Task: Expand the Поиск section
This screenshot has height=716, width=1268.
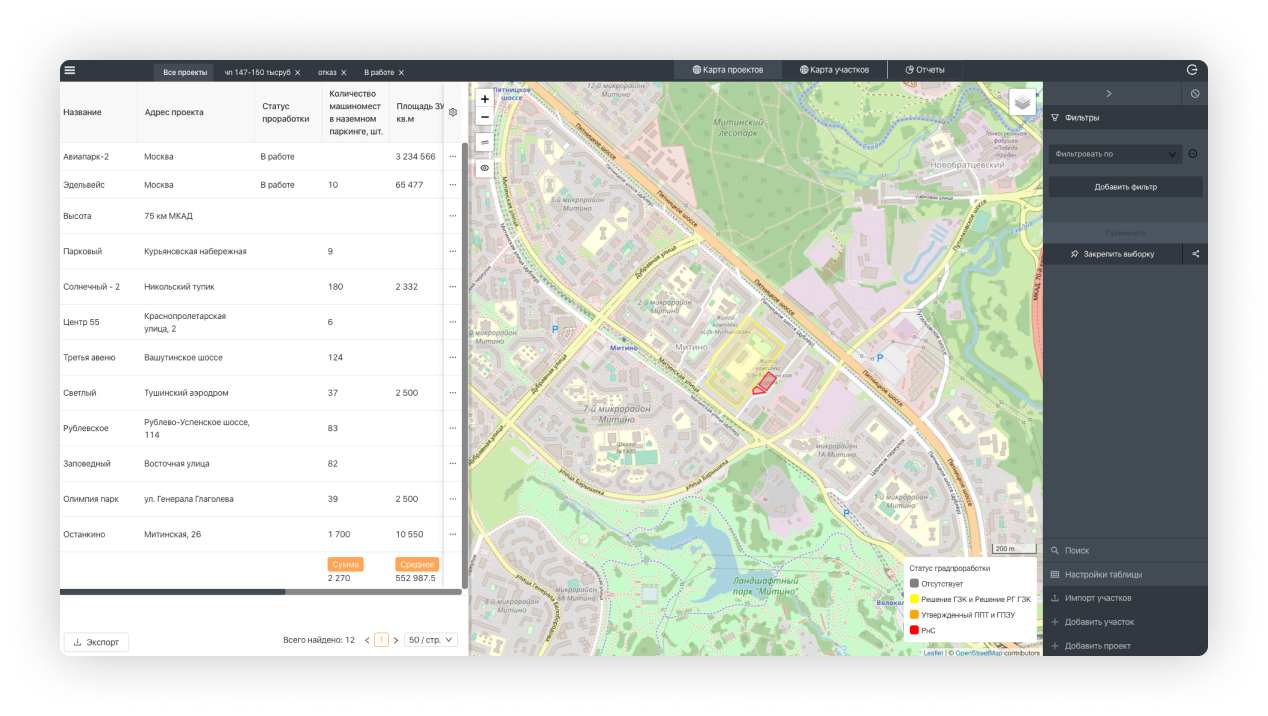Action: 1125,550
